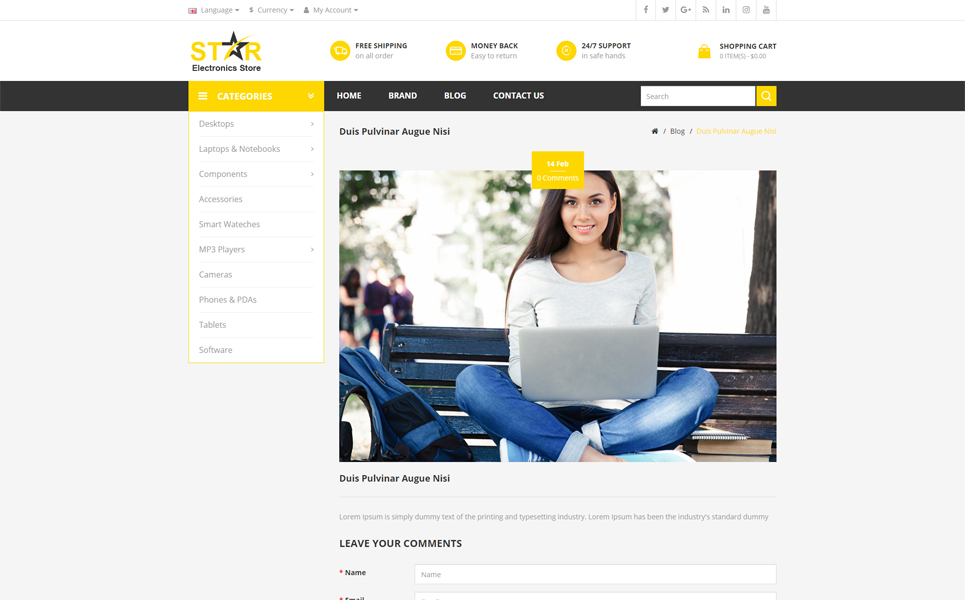The height and width of the screenshot is (600, 965).
Task: Open the Google Plus social icon
Action: point(686,10)
